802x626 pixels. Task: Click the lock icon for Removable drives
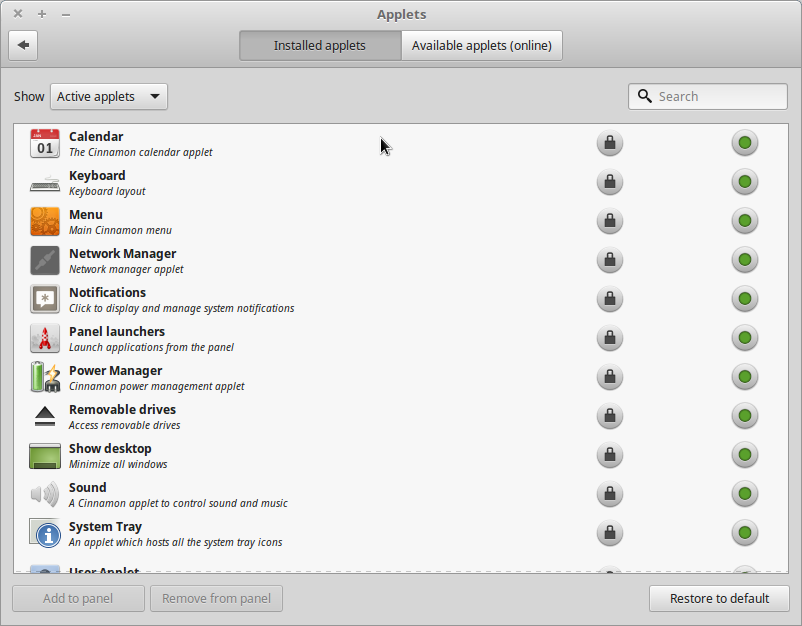(x=610, y=416)
